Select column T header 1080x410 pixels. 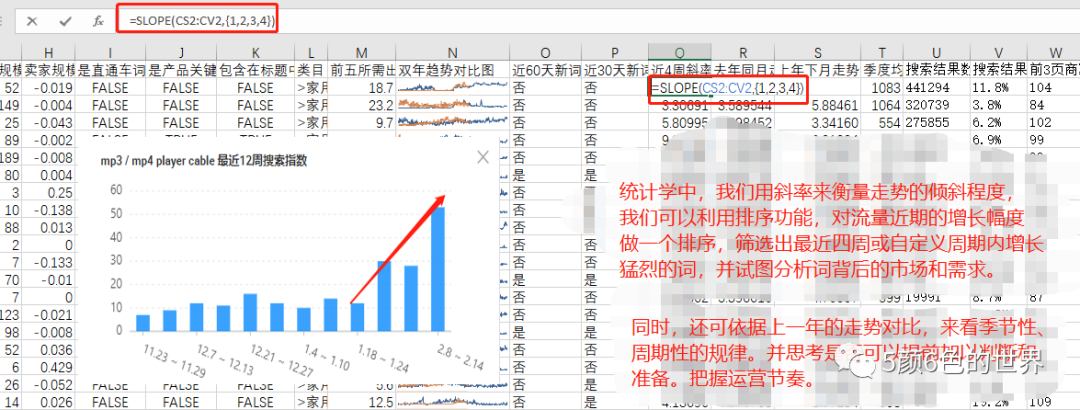pyautogui.click(x=882, y=52)
